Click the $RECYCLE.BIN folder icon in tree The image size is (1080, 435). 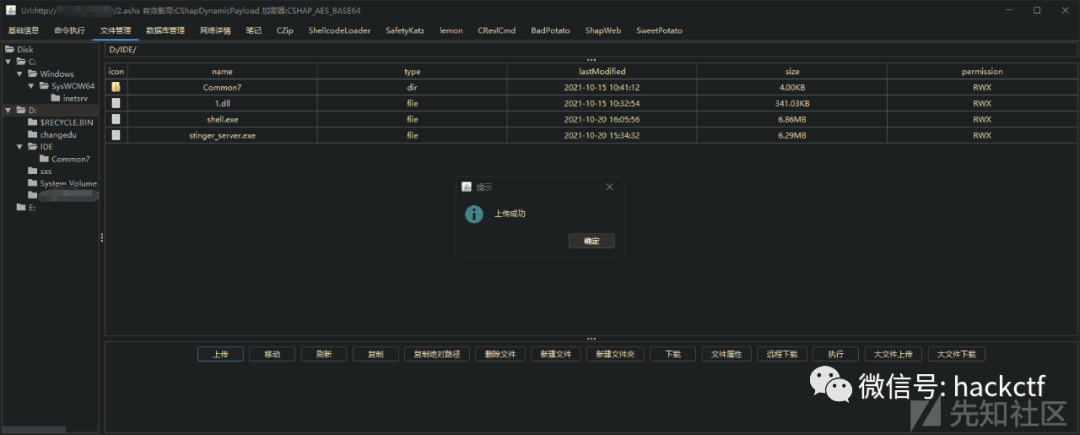pyautogui.click(x=32, y=122)
